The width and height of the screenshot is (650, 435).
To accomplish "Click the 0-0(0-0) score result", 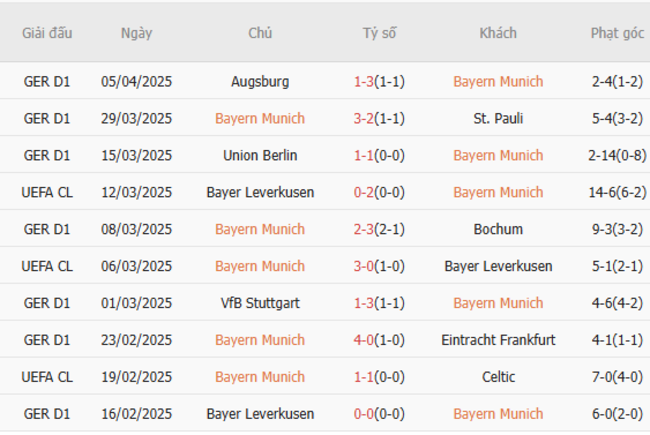I will 379,414.
